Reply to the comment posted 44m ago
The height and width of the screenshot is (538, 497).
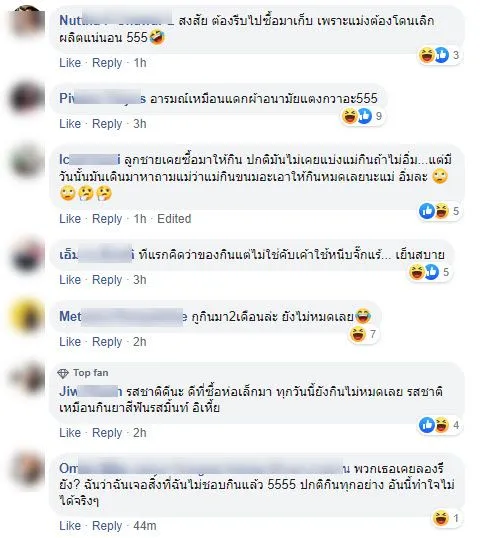click(x=107, y=526)
